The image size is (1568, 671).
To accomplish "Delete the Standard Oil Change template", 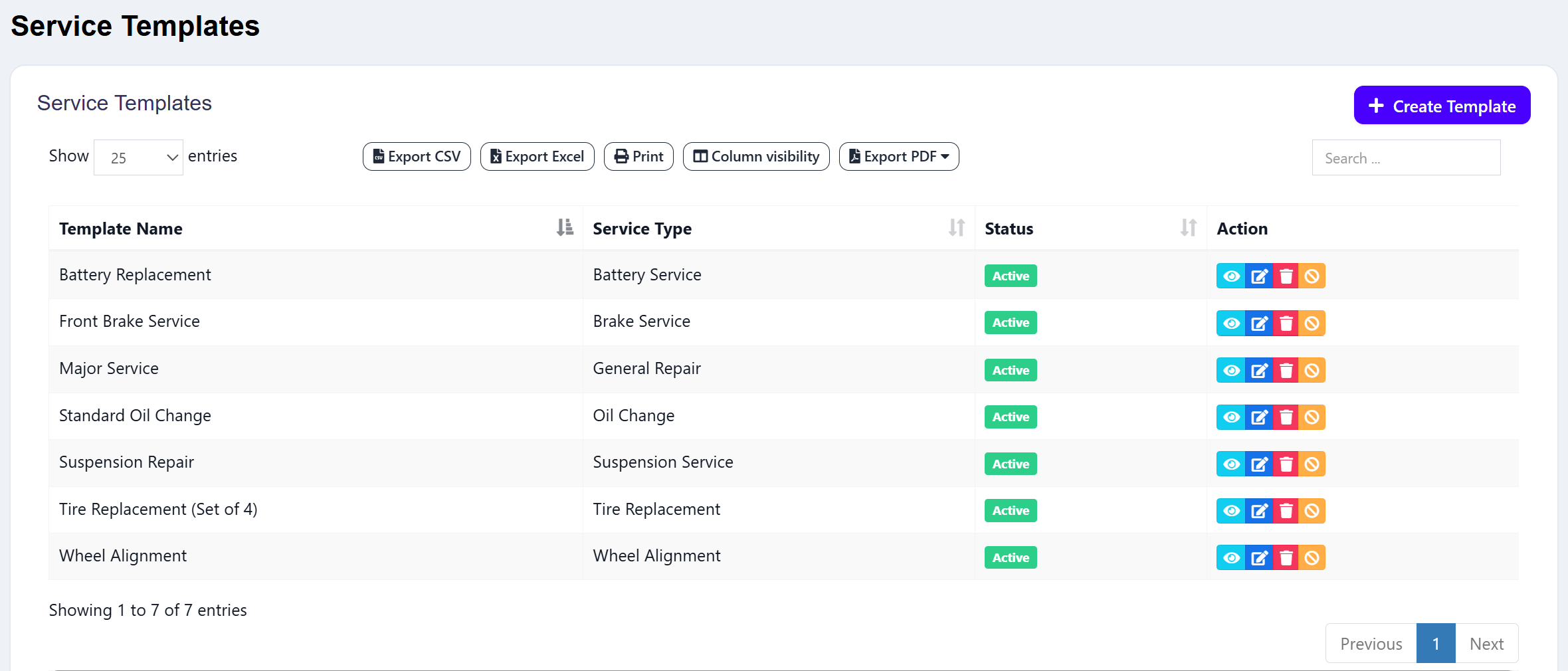I will tap(1286, 417).
